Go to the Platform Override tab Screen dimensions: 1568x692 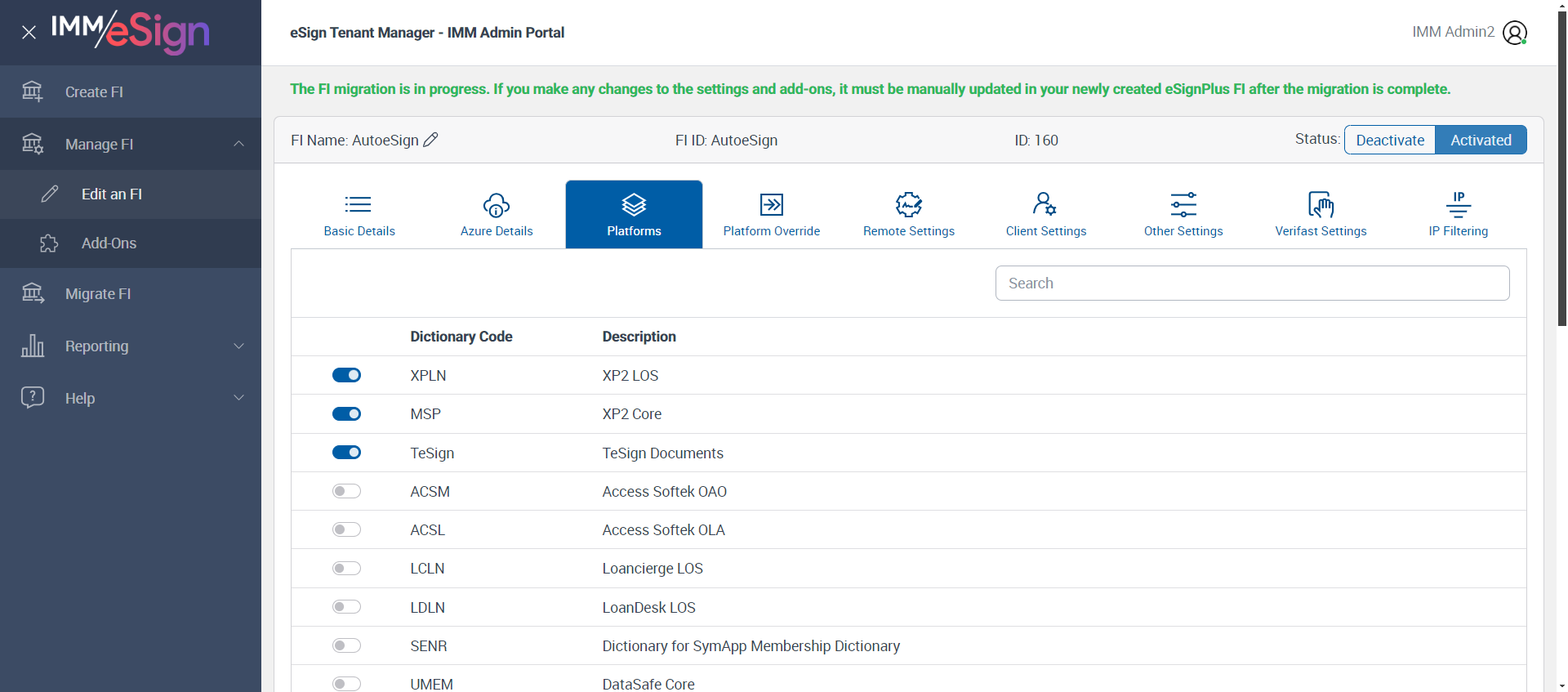point(772,214)
